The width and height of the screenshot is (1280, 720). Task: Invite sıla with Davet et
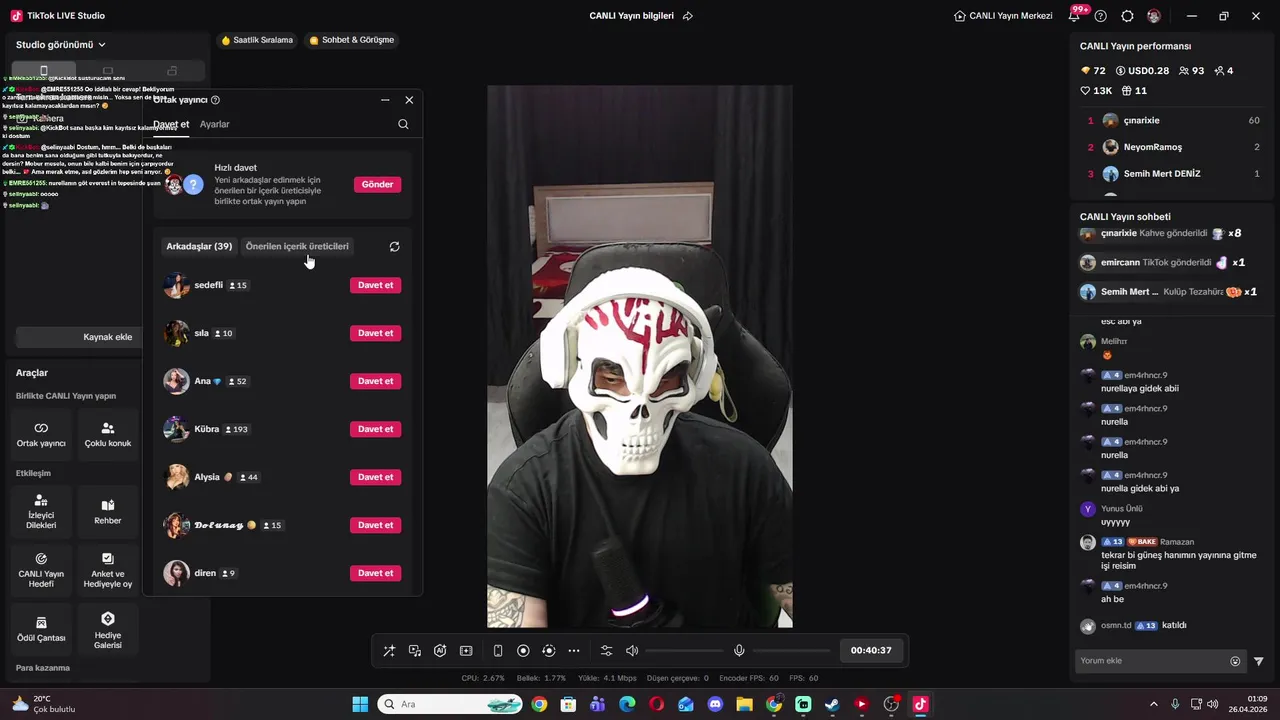pos(376,334)
